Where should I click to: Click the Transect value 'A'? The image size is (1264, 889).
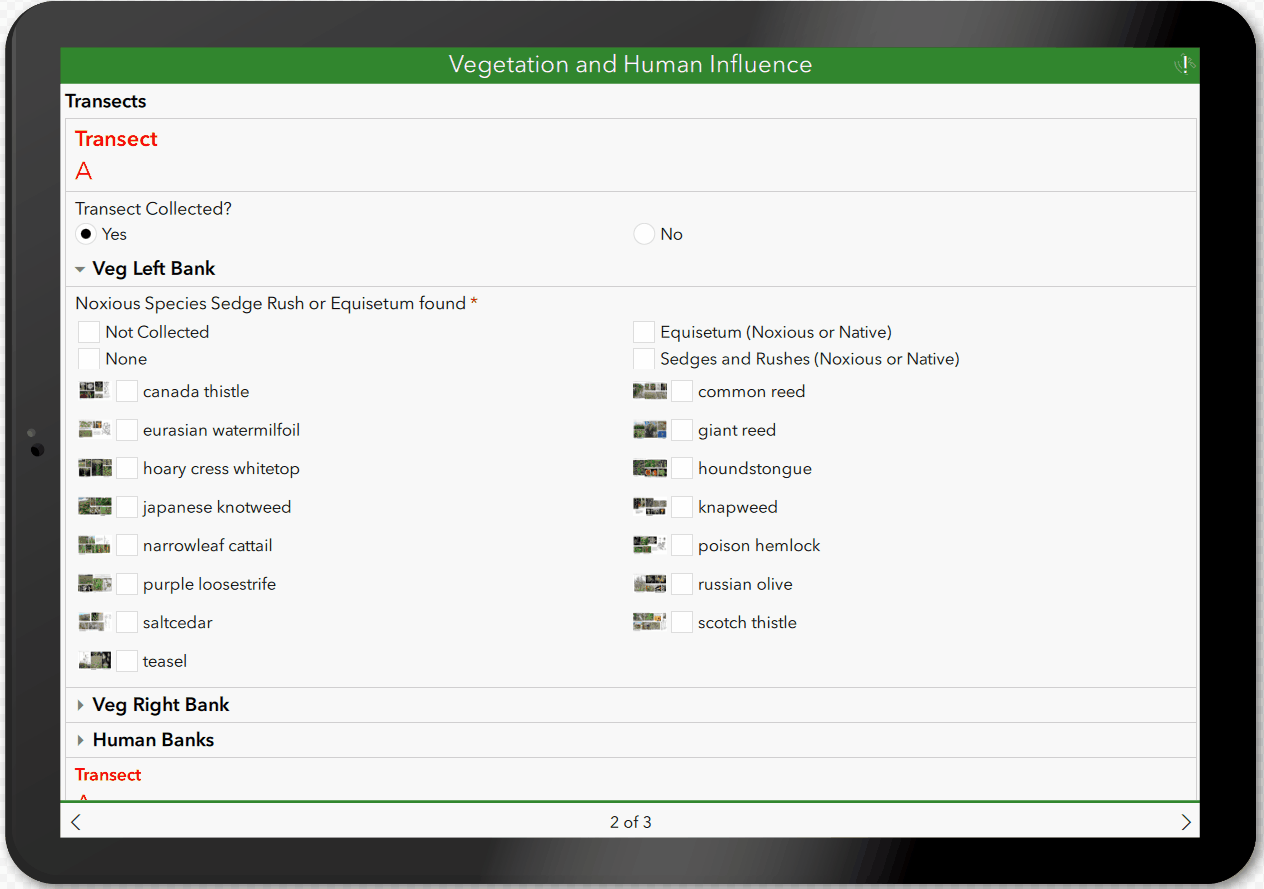coord(84,171)
